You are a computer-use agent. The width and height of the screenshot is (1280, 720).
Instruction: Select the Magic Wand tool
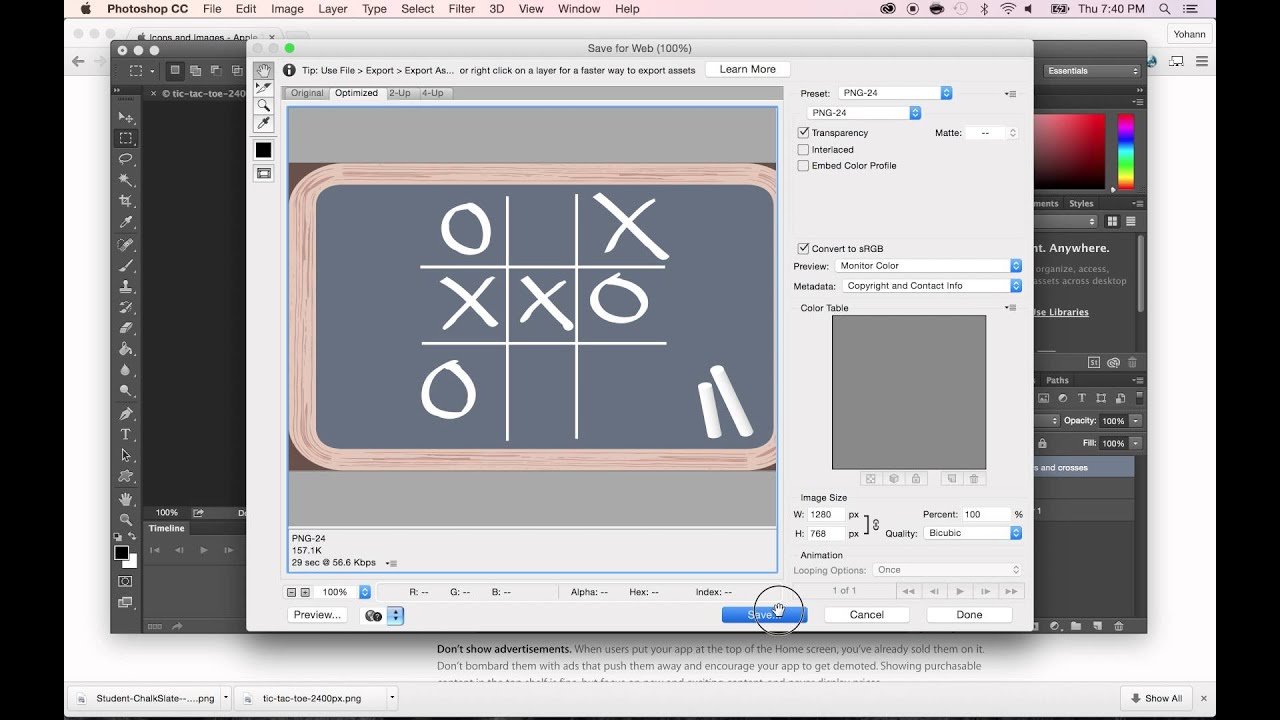[x=126, y=180]
